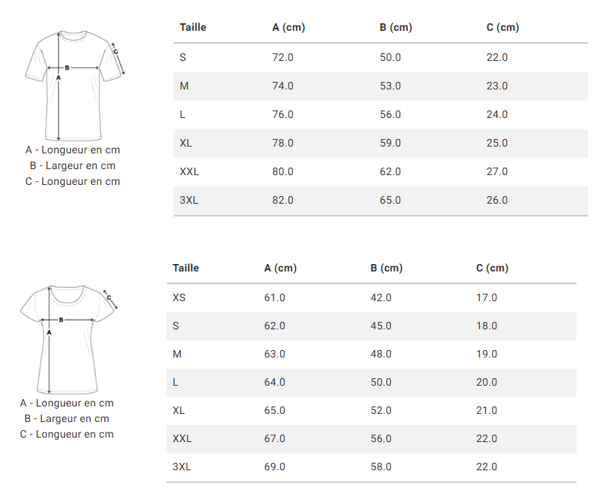Click the men's t-shirt diagram
The image size is (600, 500).
point(75,86)
